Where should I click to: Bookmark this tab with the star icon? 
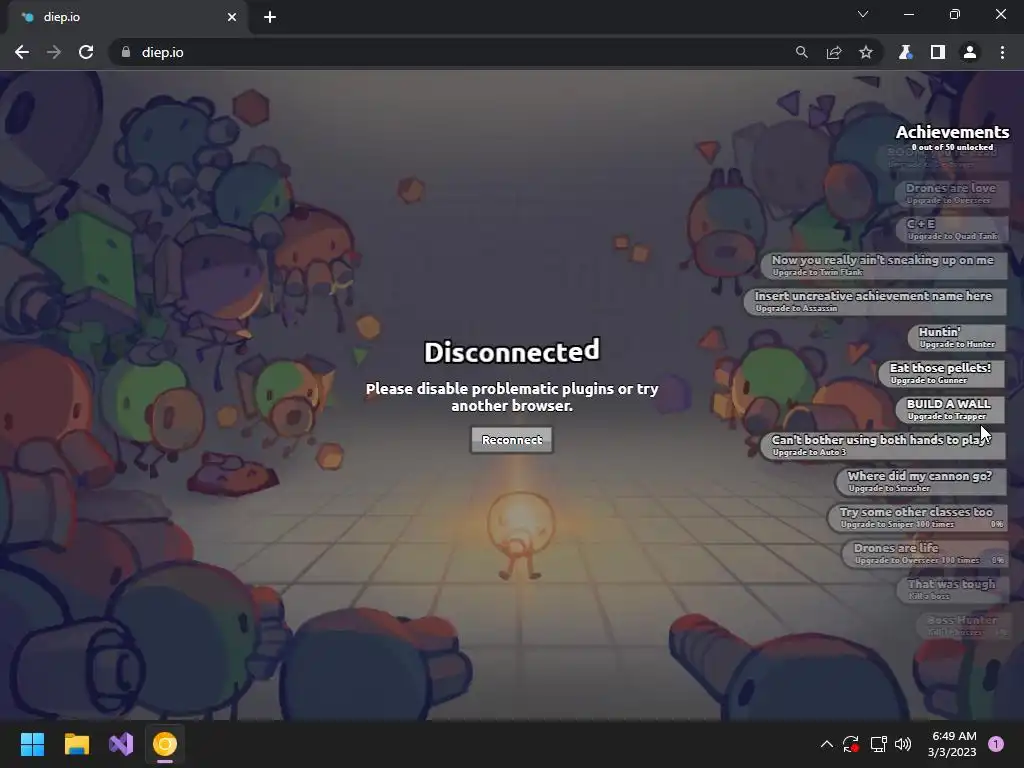(x=866, y=52)
